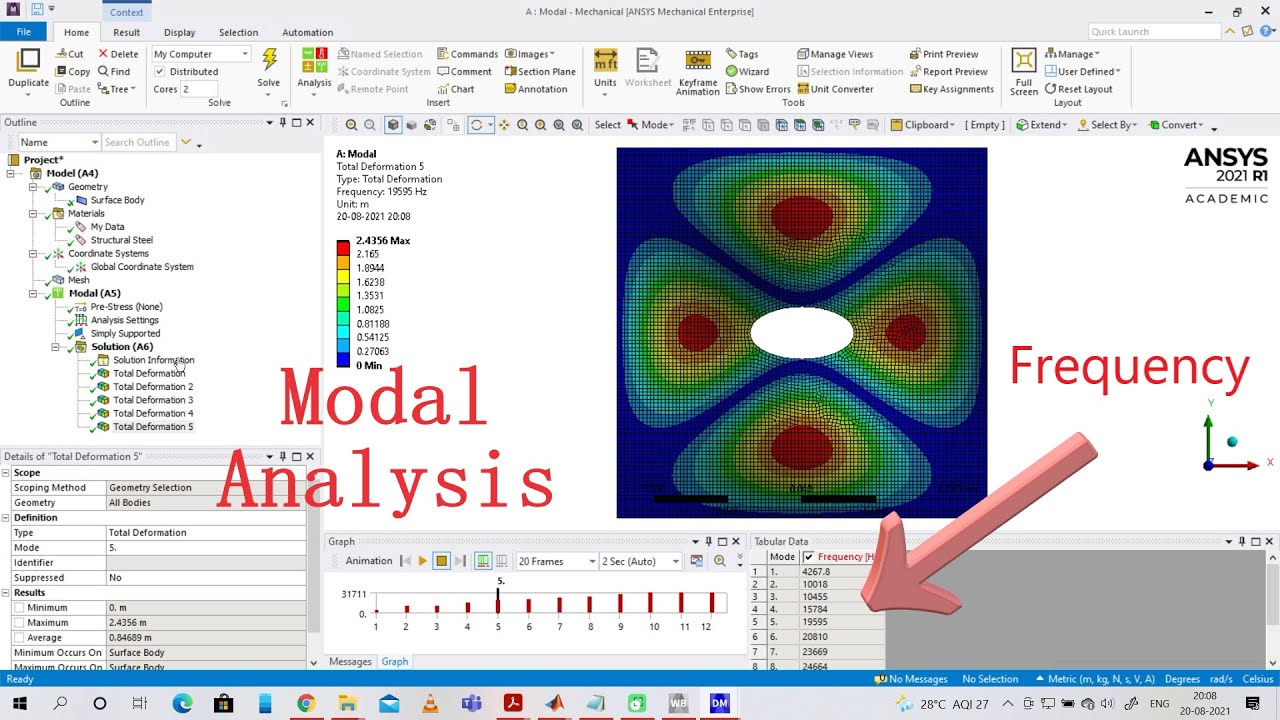Click mode 8 bar in the graph
The height and width of the screenshot is (720, 1280).
590,604
